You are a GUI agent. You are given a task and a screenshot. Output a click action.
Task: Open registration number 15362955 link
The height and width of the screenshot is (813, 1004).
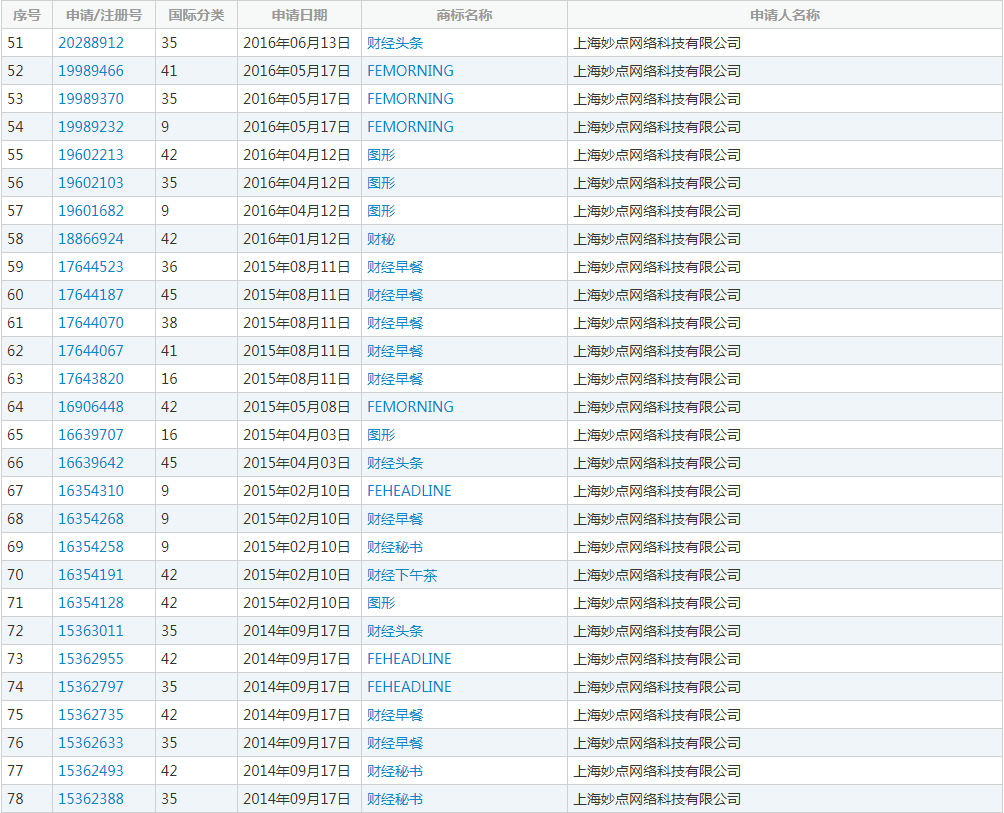[x=91, y=659]
